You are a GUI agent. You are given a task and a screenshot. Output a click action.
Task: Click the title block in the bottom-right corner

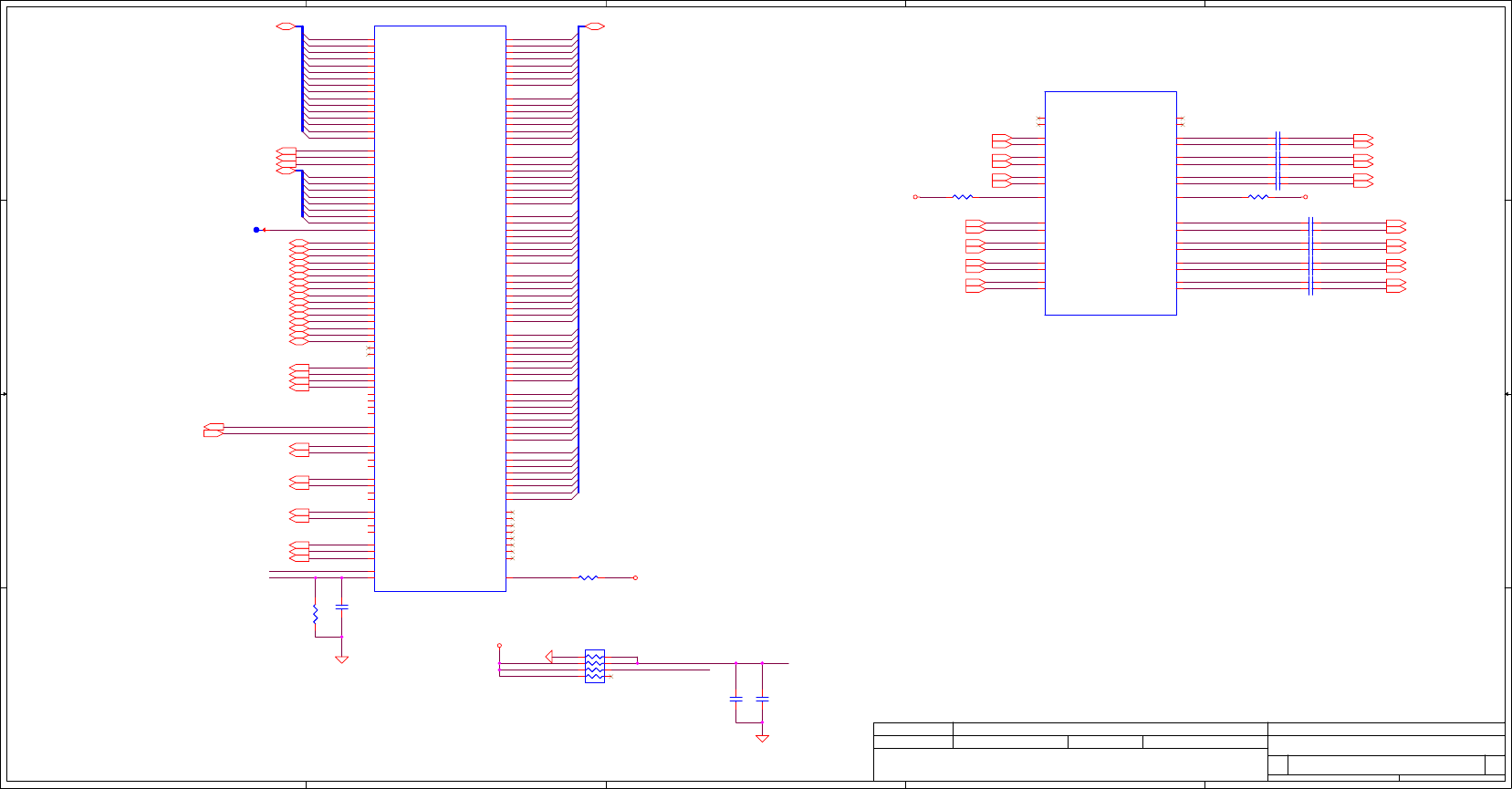tap(1189, 752)
